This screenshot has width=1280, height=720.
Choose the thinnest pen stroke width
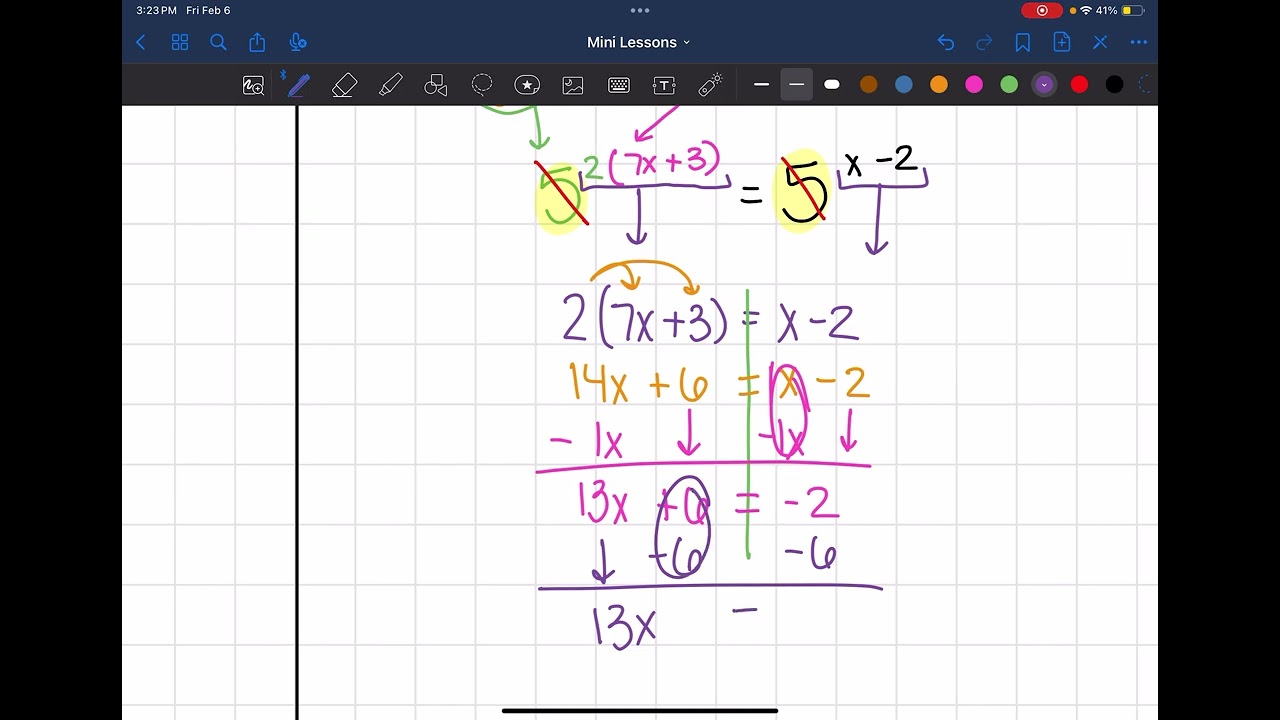tap(761, 85)
